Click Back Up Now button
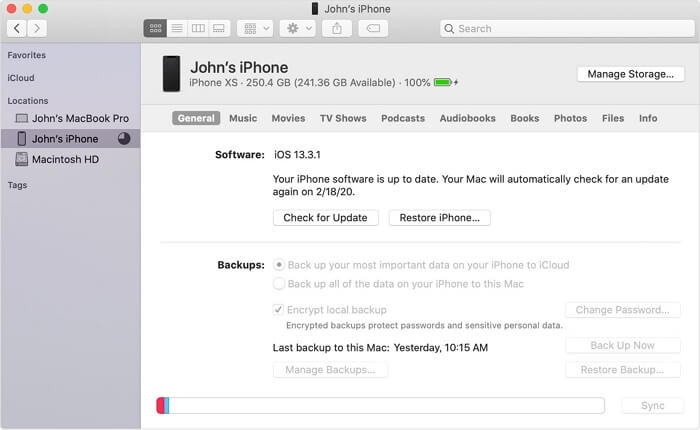The image size is (700, 430). click(623, 345)
